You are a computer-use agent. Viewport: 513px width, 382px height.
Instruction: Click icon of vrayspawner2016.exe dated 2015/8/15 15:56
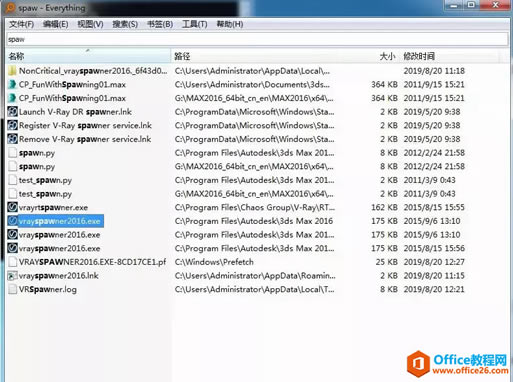[x=12, y=248]
